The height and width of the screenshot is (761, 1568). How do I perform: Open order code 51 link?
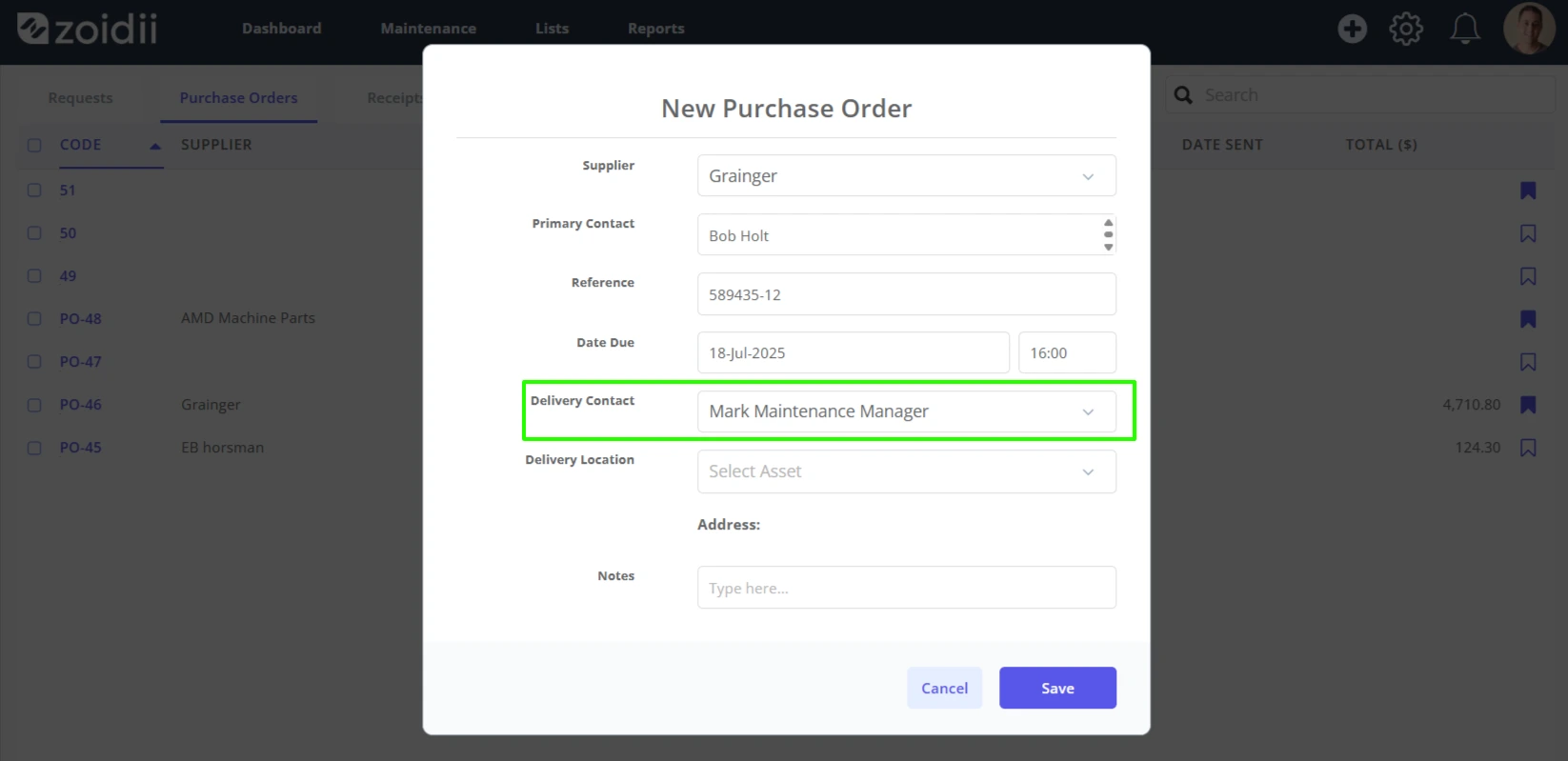point(68,190)
